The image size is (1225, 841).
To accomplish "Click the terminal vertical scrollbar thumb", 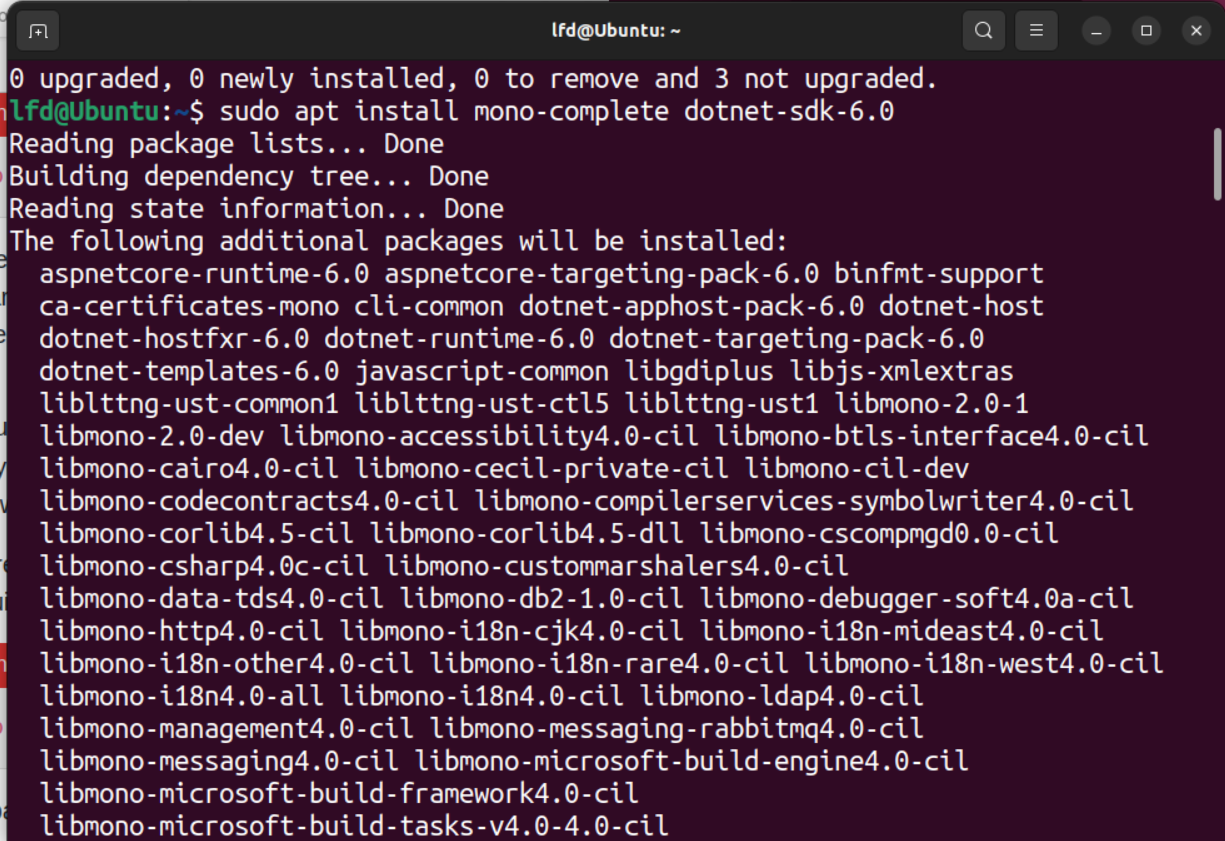I will [x=1217, y=164].
